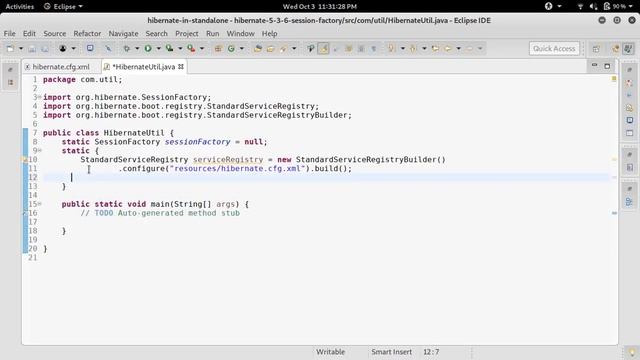This screenshot has width=640, height=360.
Task: Switch to the Java perspective icon
Action: point(628,49)
